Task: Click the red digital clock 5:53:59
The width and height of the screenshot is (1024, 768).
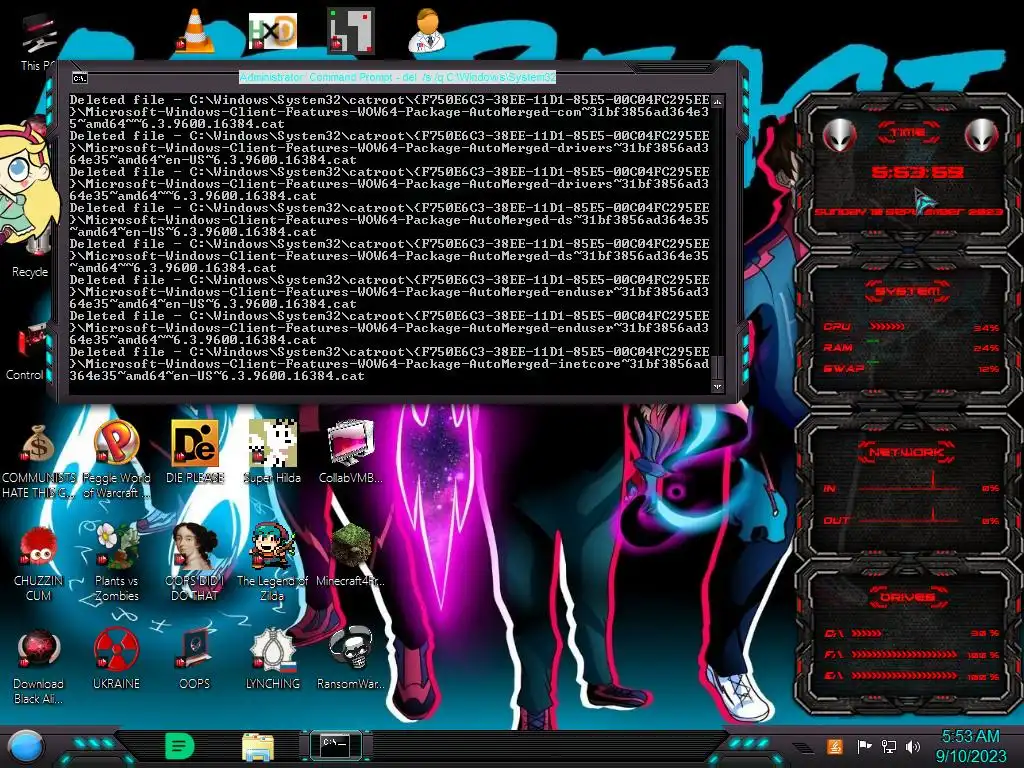Action: [x=918, y=173]
